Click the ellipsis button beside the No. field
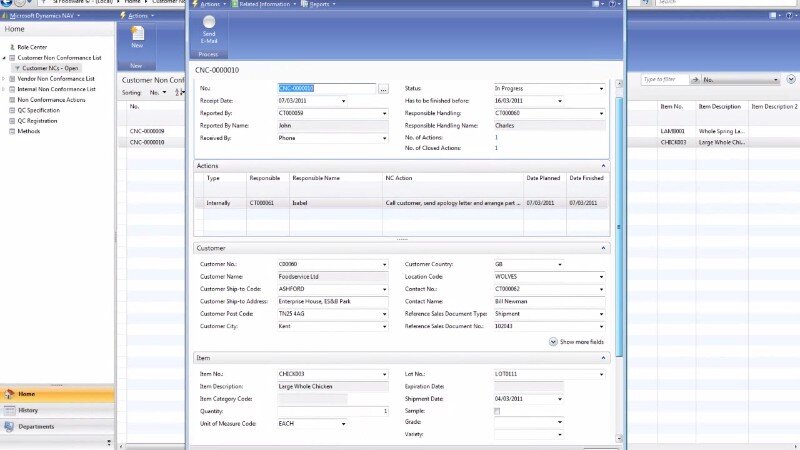Screen dimensions: 800x450 [382, 89]
